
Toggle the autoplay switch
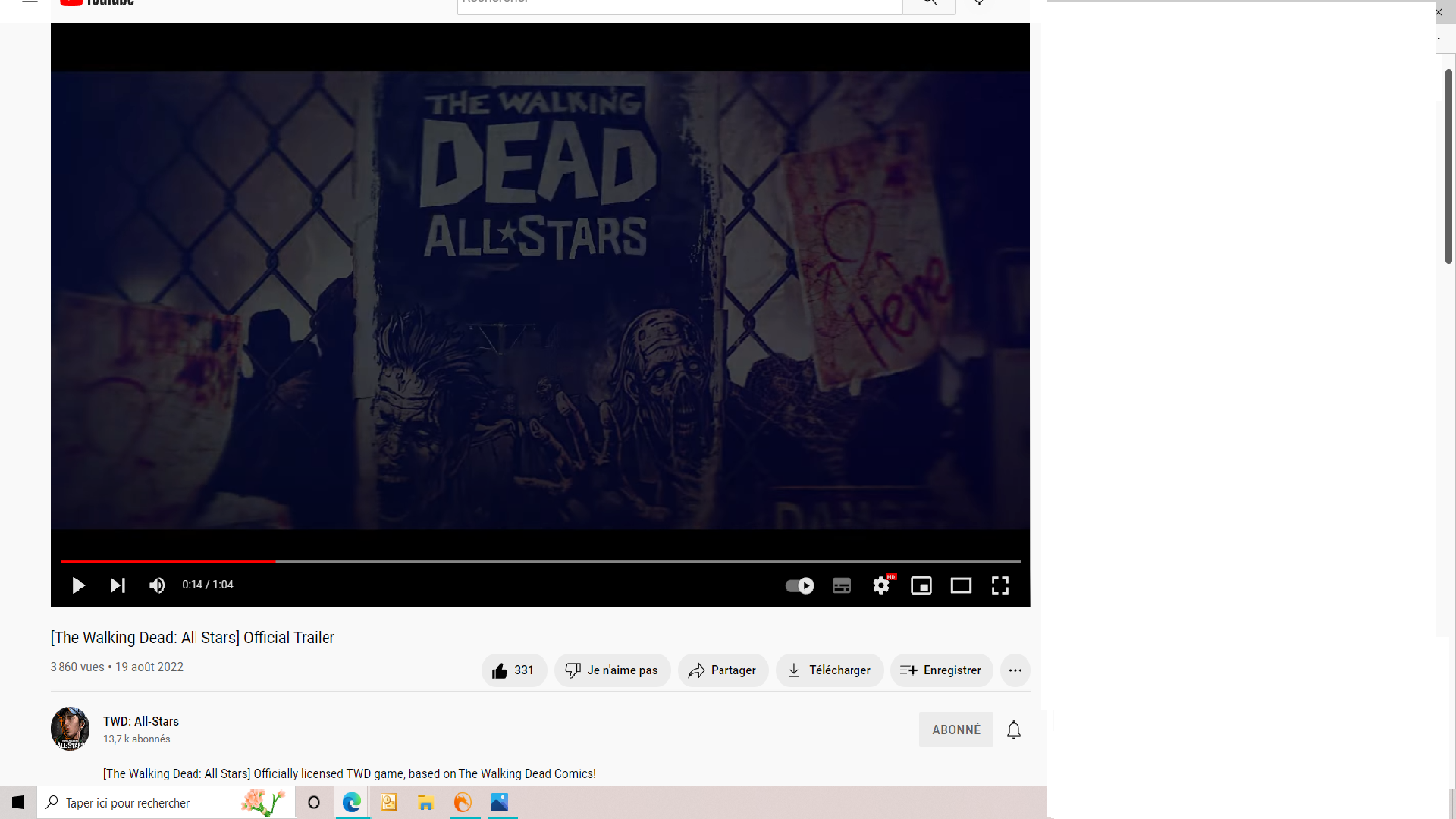799,585
